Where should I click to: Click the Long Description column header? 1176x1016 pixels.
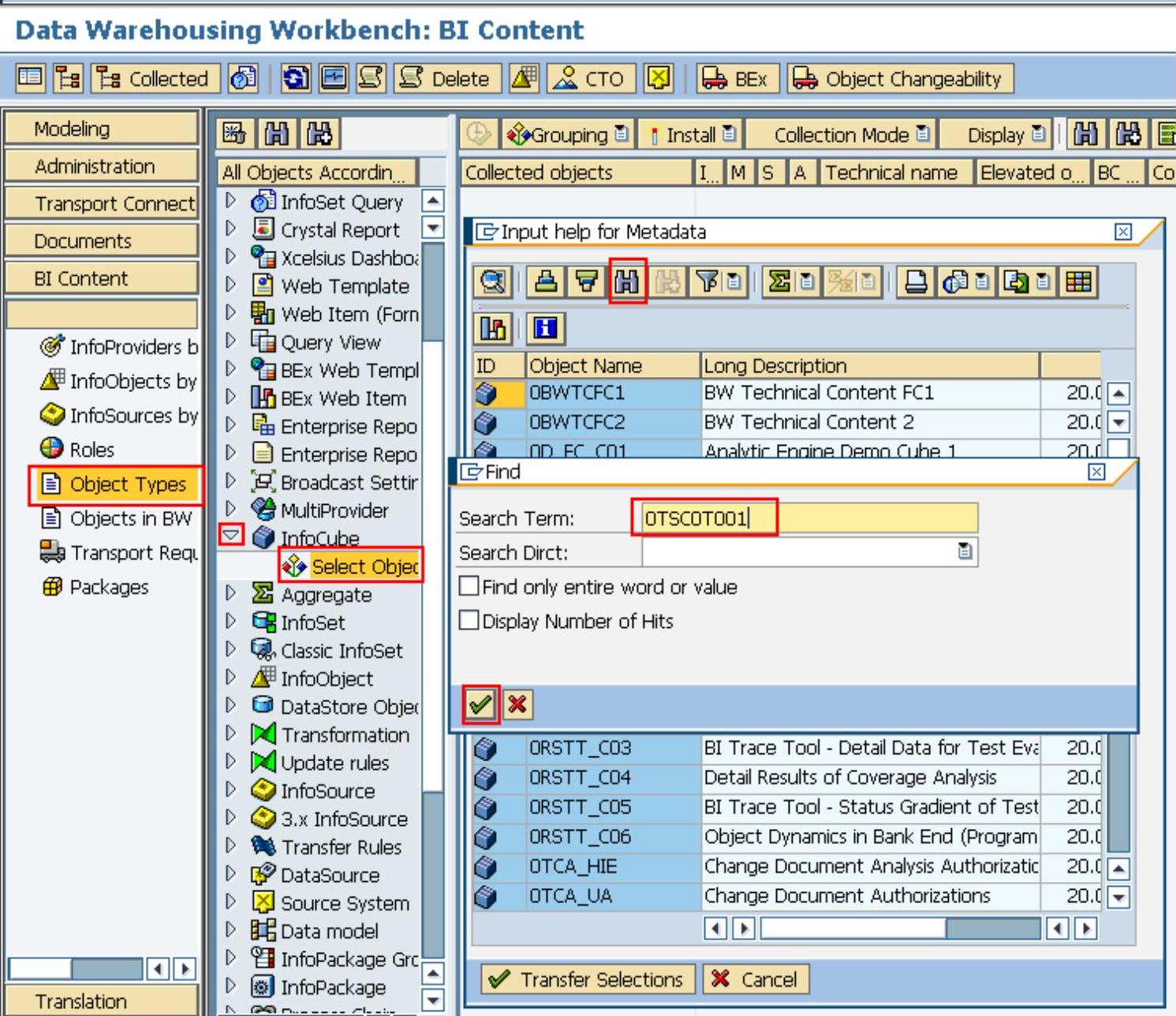[x=870, y=365]
